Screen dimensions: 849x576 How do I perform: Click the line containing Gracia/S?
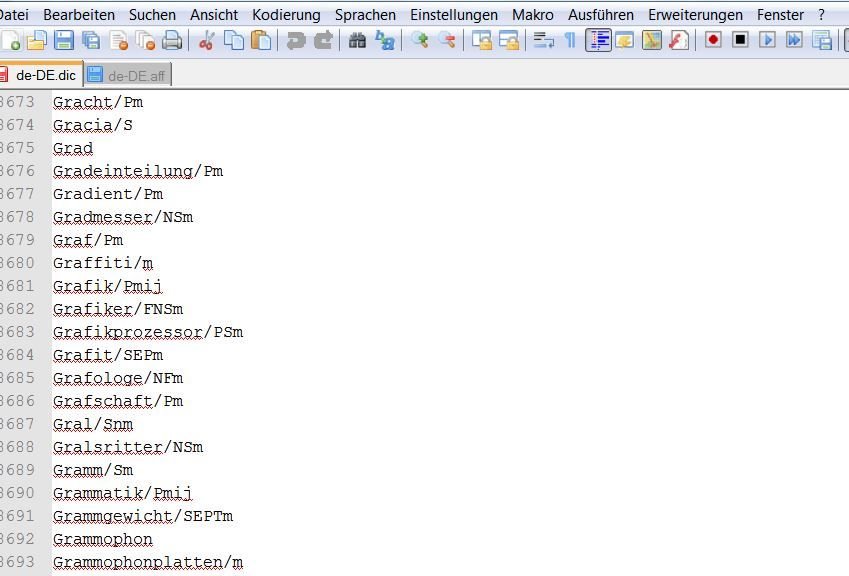93,125
